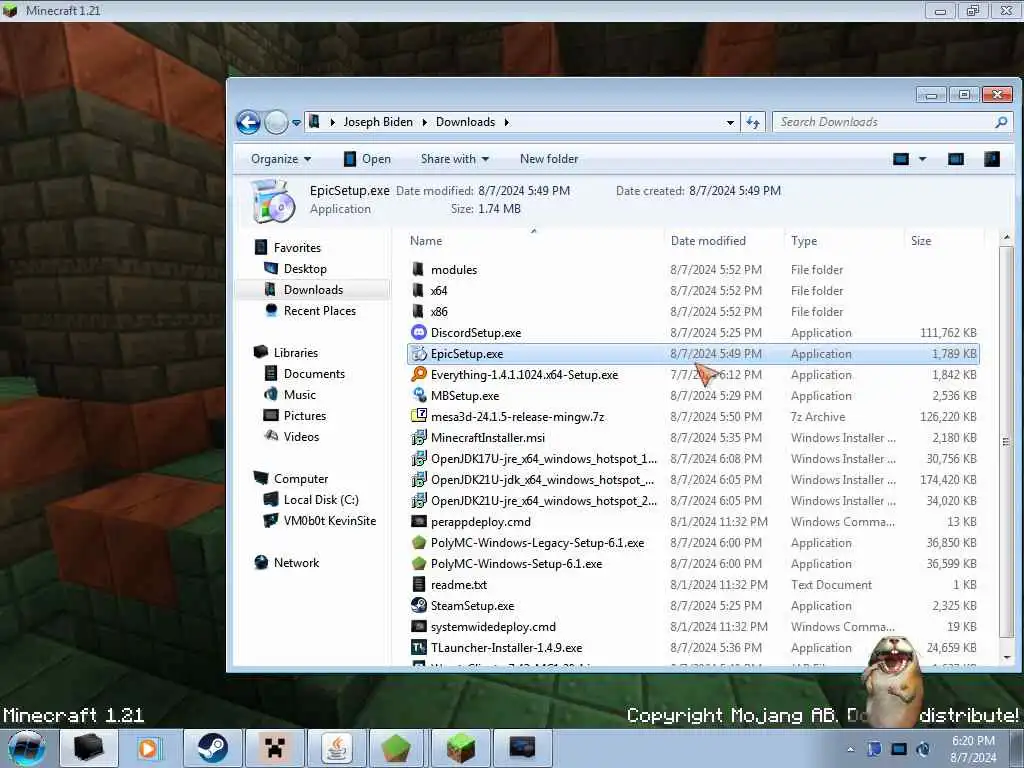Select the DiscordSetup.exe icon
The height and width of the screenshot is (768, 1024).
click(x=419, y=332)
